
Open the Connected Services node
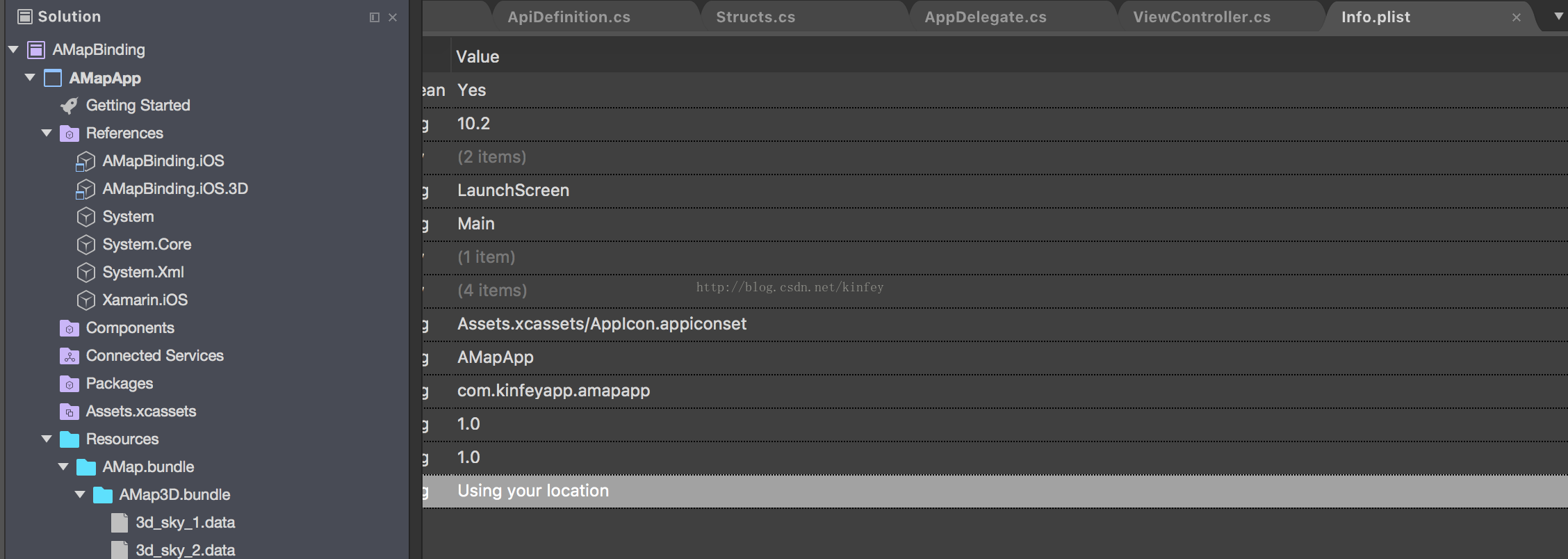point(154,356)
